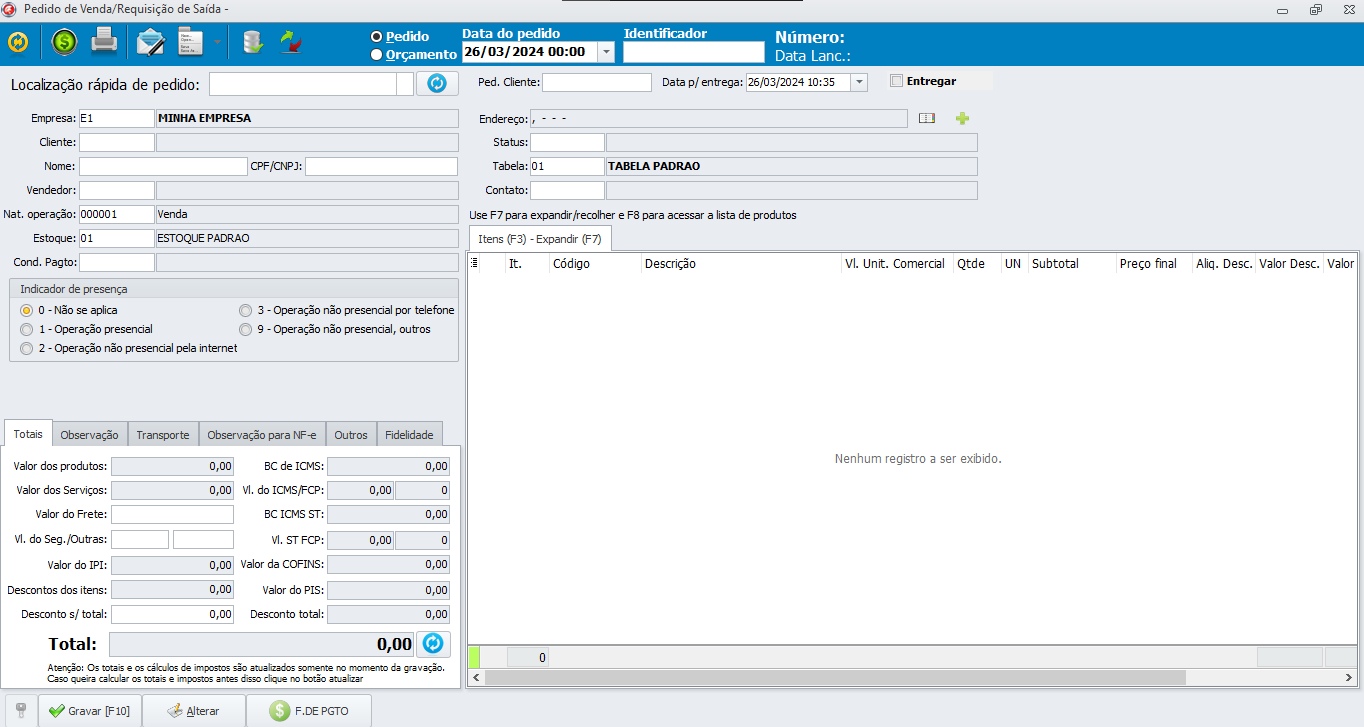Click the green plus icon beside Endereço

pos(962,119)
